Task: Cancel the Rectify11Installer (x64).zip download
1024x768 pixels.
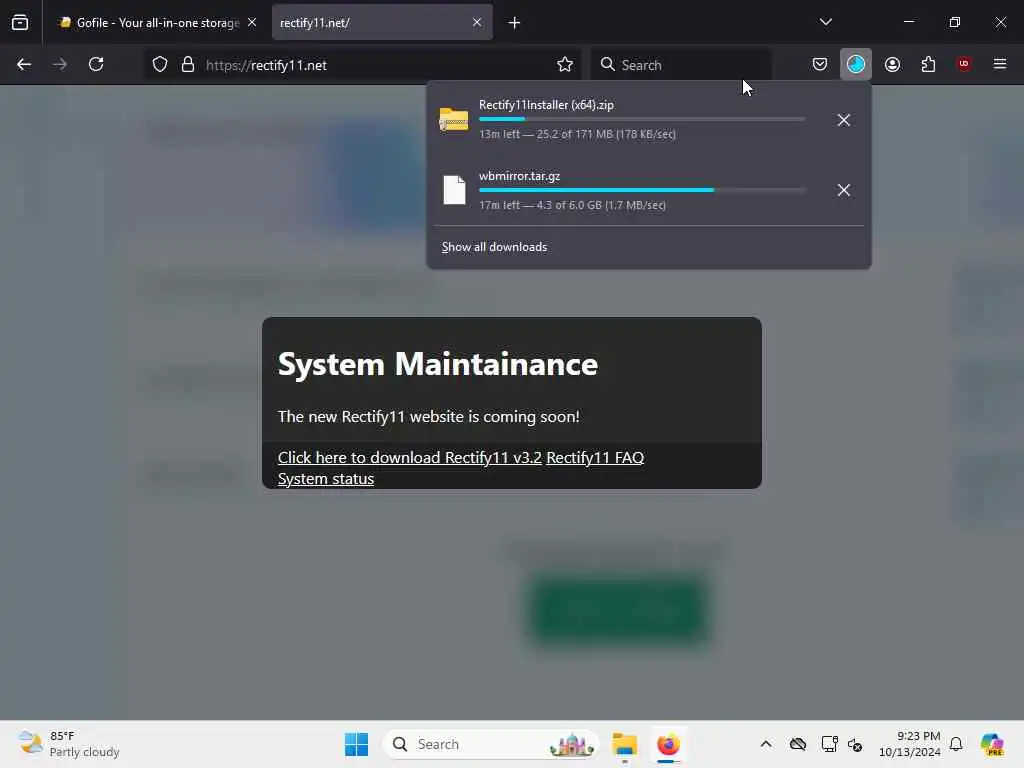Action: tap(844, 120)
